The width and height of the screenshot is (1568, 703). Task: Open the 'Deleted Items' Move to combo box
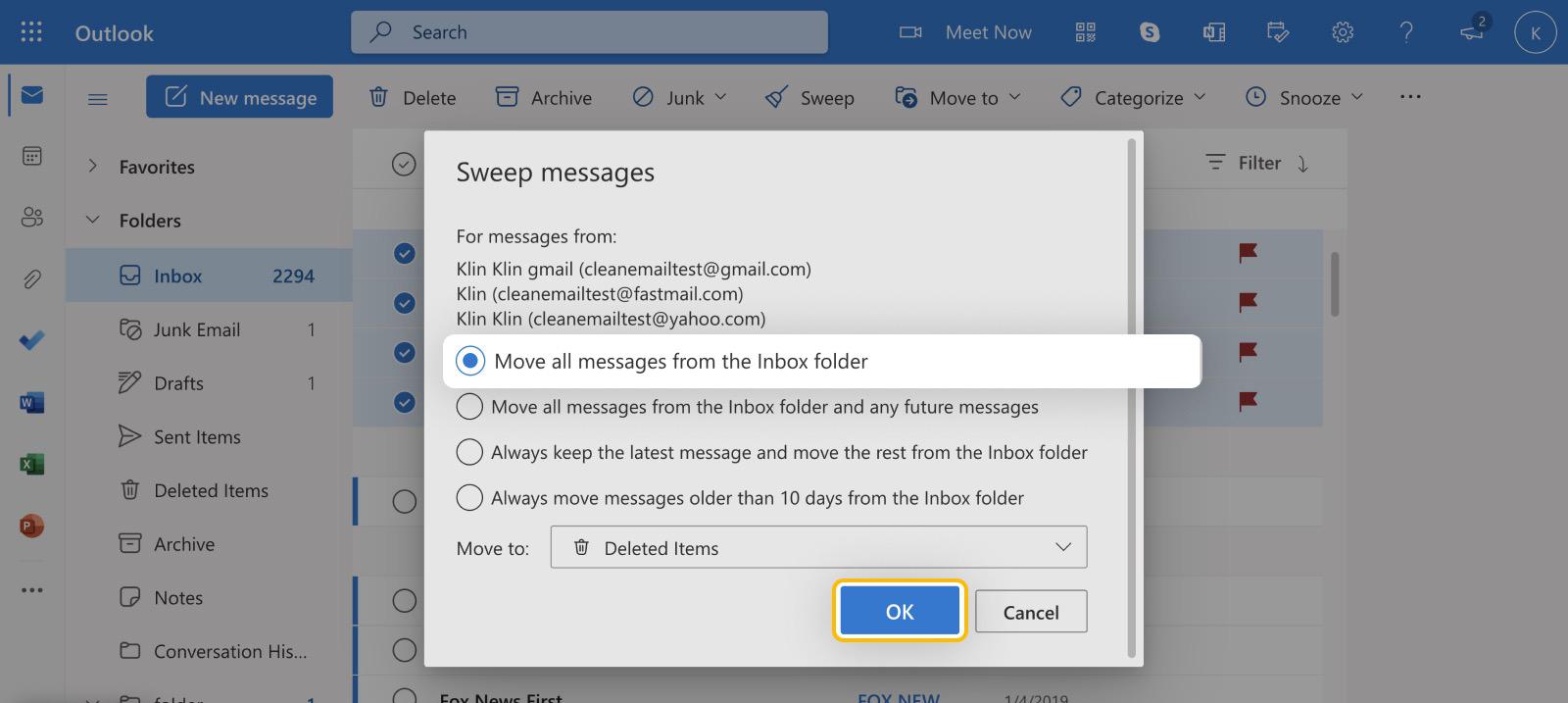pyautogui.click(x=818, y=547)
